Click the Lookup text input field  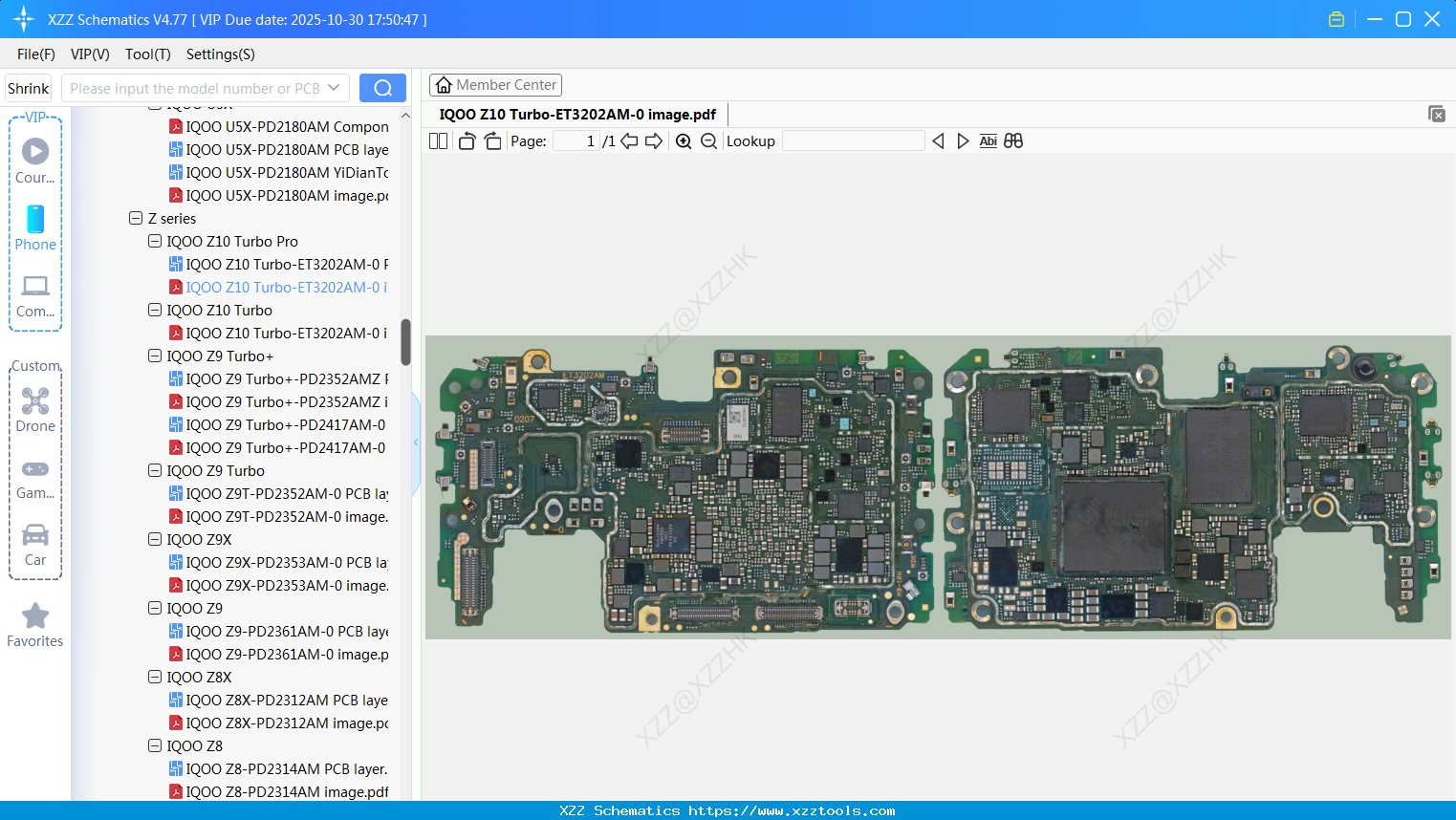click(x=853, y=141)
